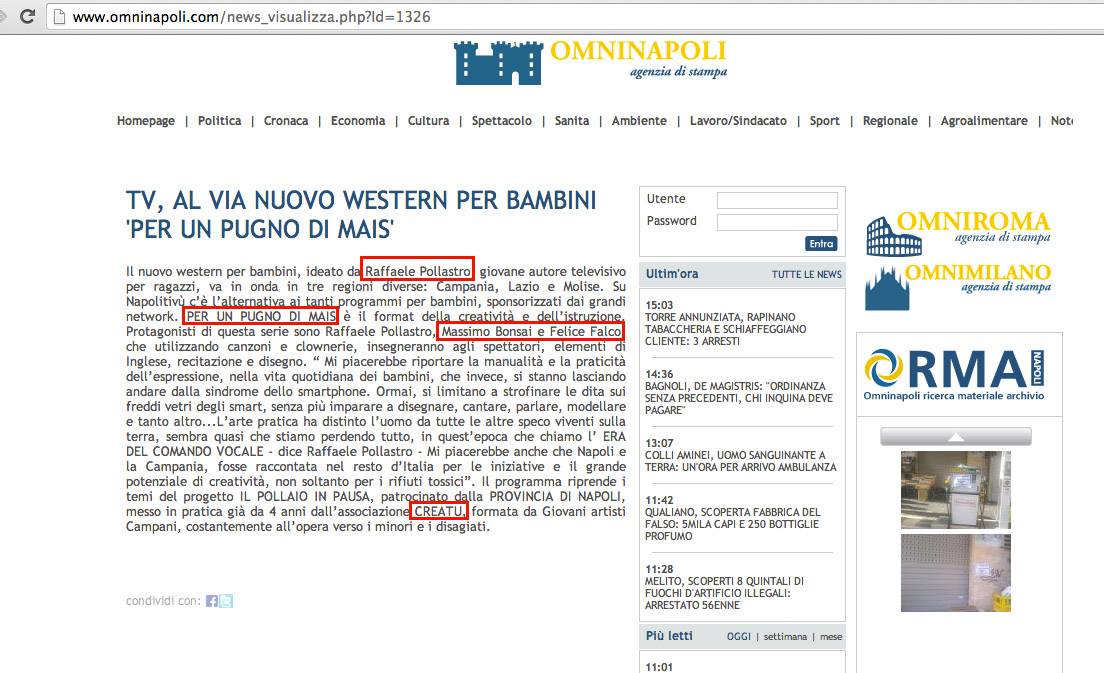Image resolution: width=1104 pixels, height=673 pixels.
Task: Open the Agroalimentare section
Action: tap(984, 120)
